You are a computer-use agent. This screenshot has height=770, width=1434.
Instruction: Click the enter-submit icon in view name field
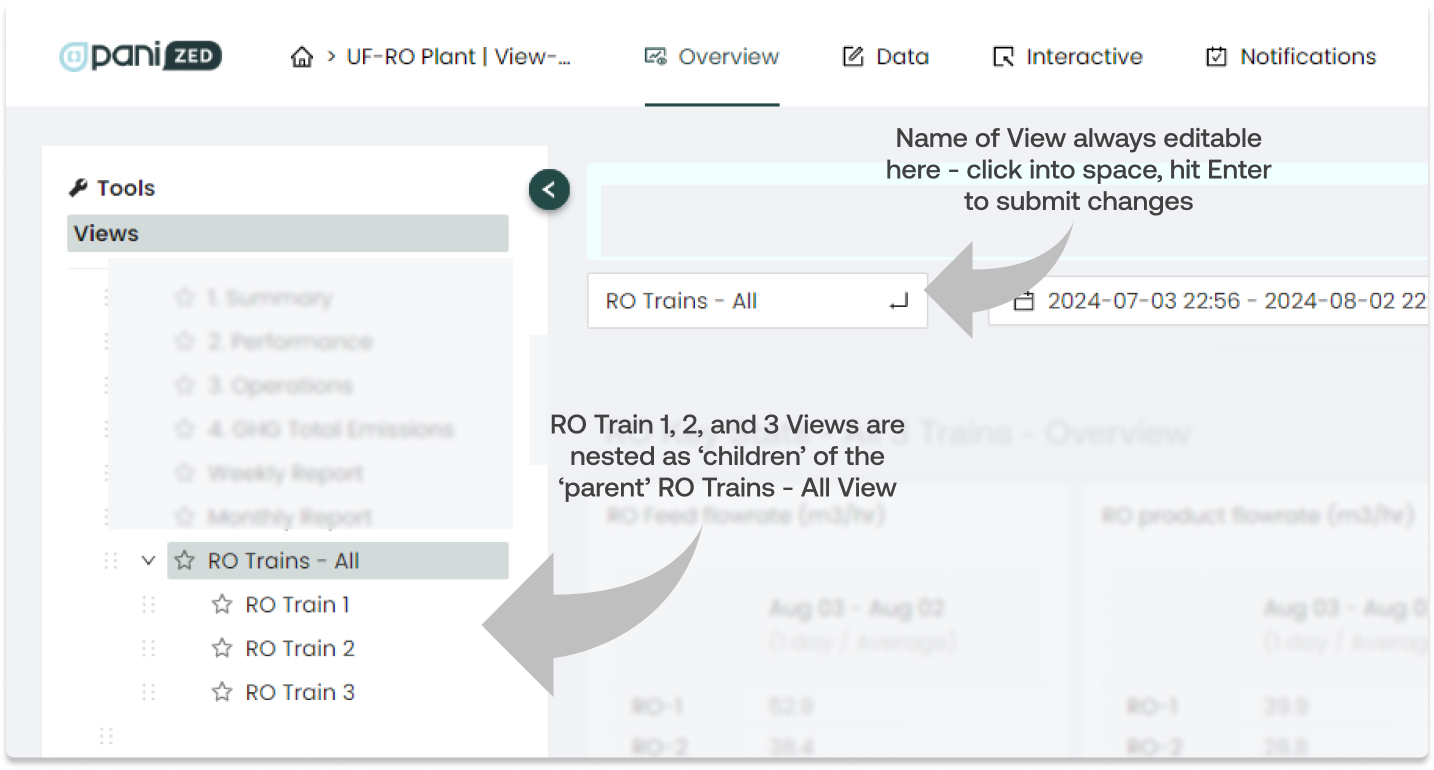point(898,301)
